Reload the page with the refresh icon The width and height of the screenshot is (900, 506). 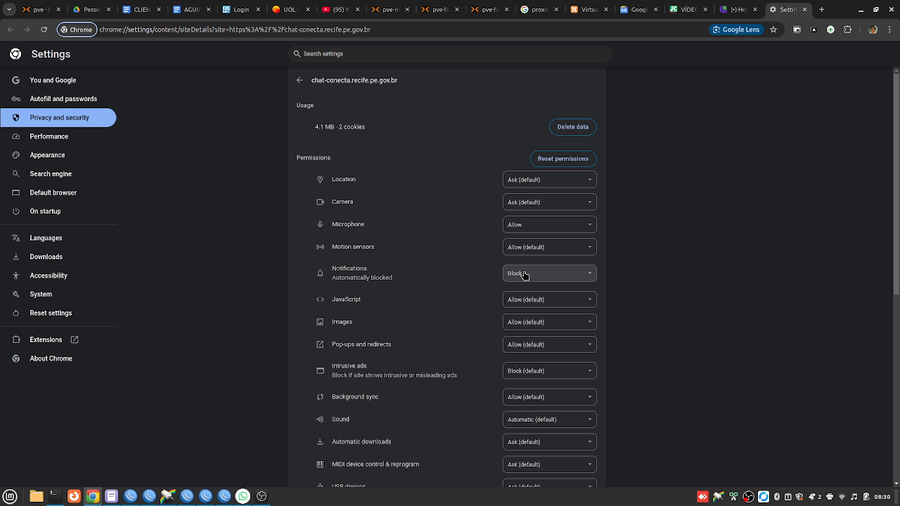pos(44,29)
